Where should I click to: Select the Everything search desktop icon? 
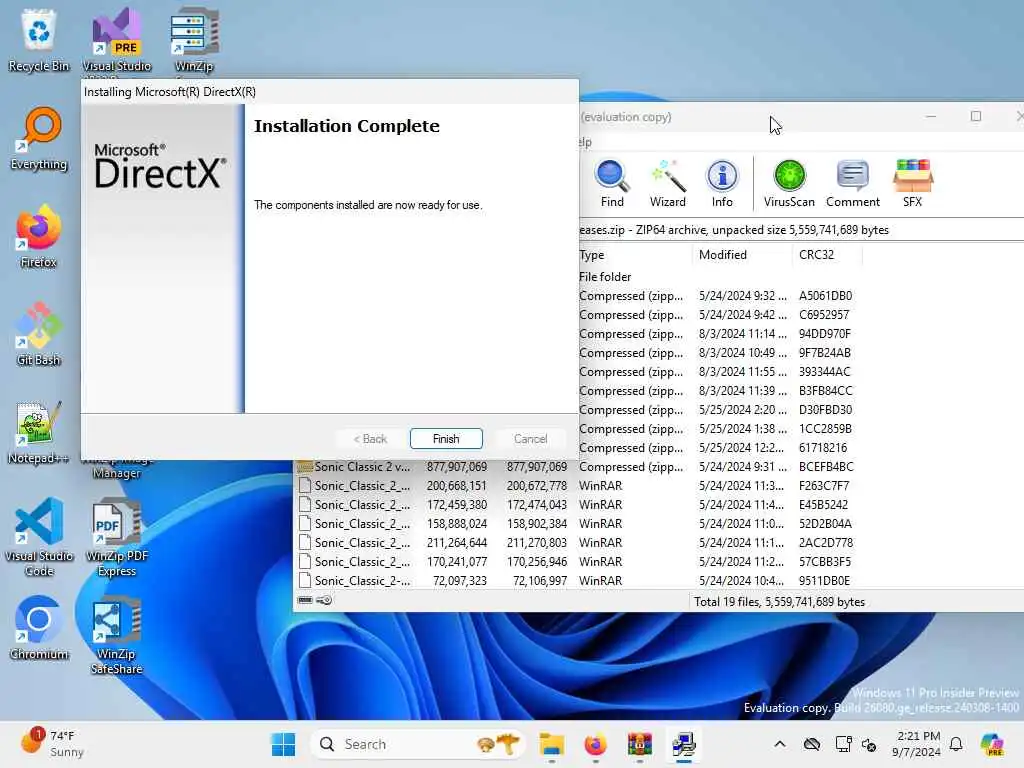[x=39, y=138]
